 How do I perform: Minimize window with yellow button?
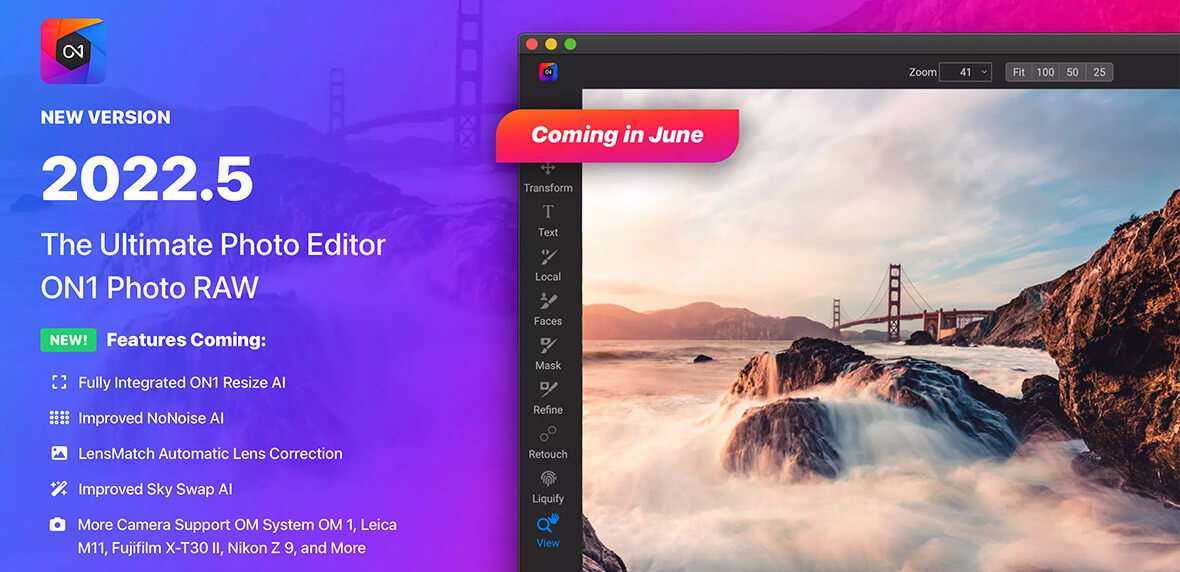point(551,44)
